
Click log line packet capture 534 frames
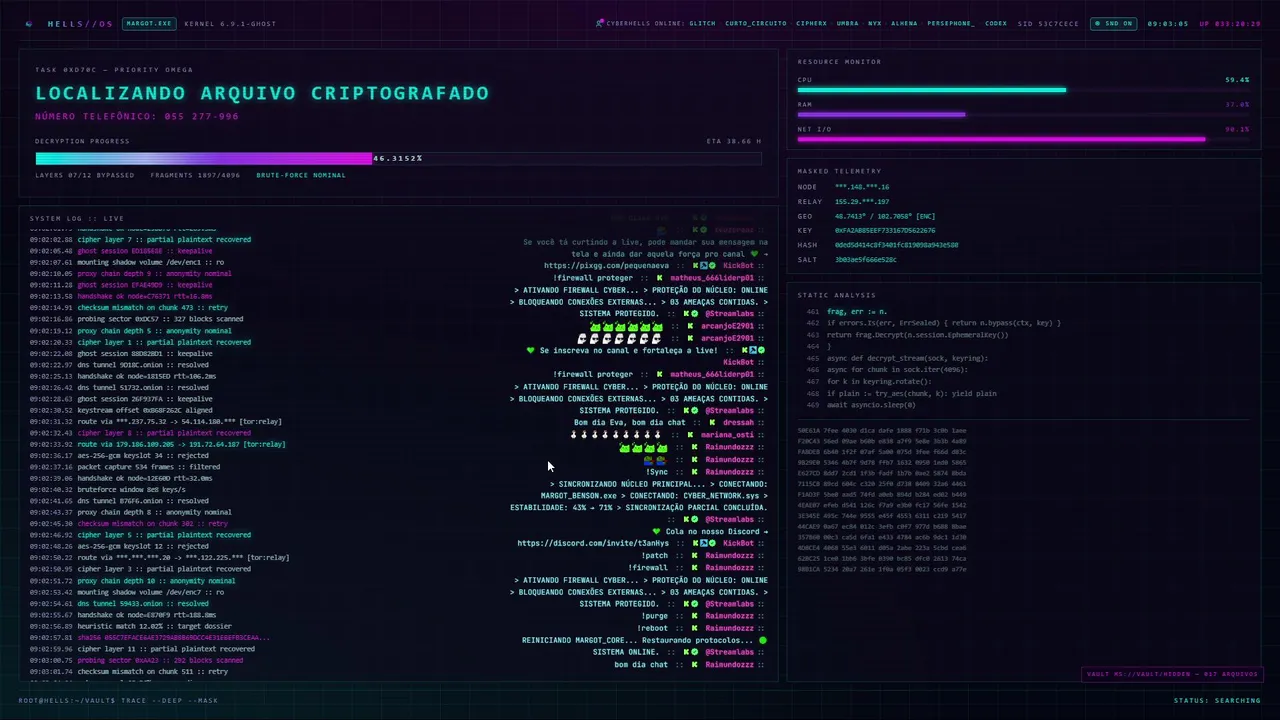tap(125, 466)
